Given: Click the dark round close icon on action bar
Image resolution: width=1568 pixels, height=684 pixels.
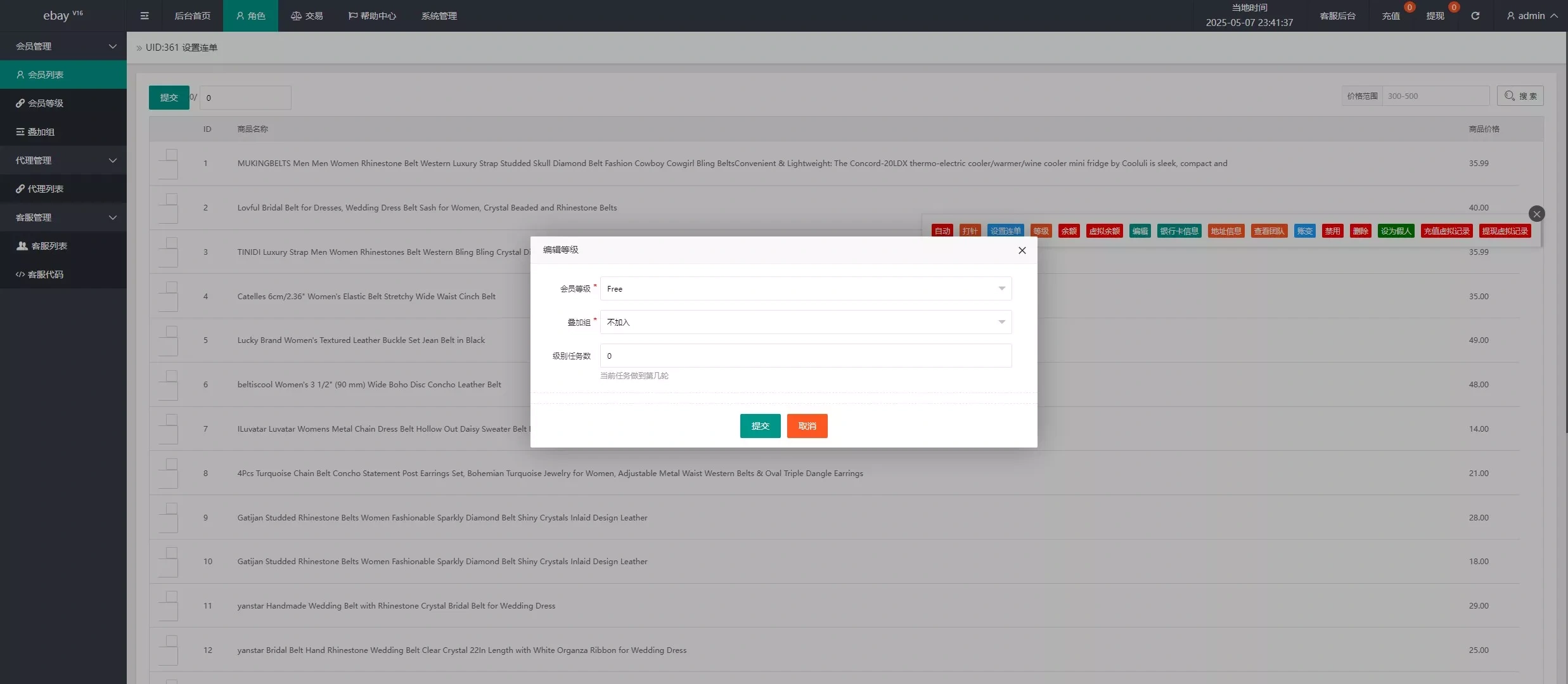Looking at the screenshot, I should click(1536, 214).
